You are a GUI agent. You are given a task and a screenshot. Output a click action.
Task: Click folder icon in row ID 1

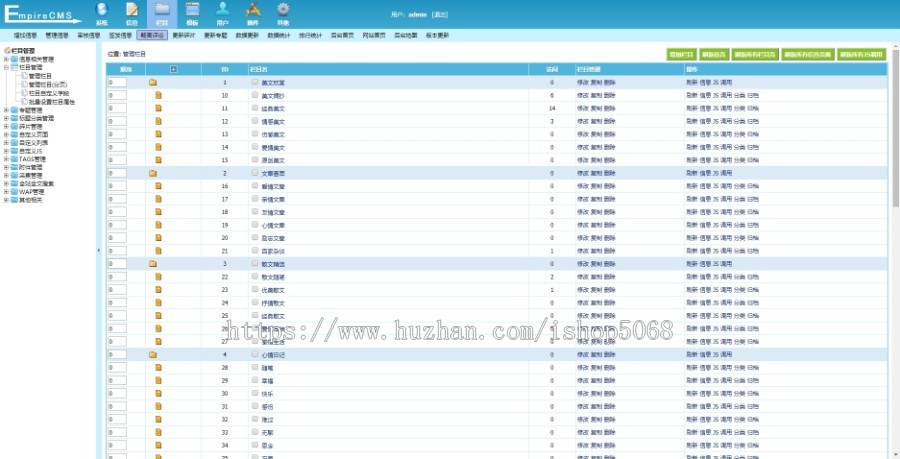click(153, 82)
